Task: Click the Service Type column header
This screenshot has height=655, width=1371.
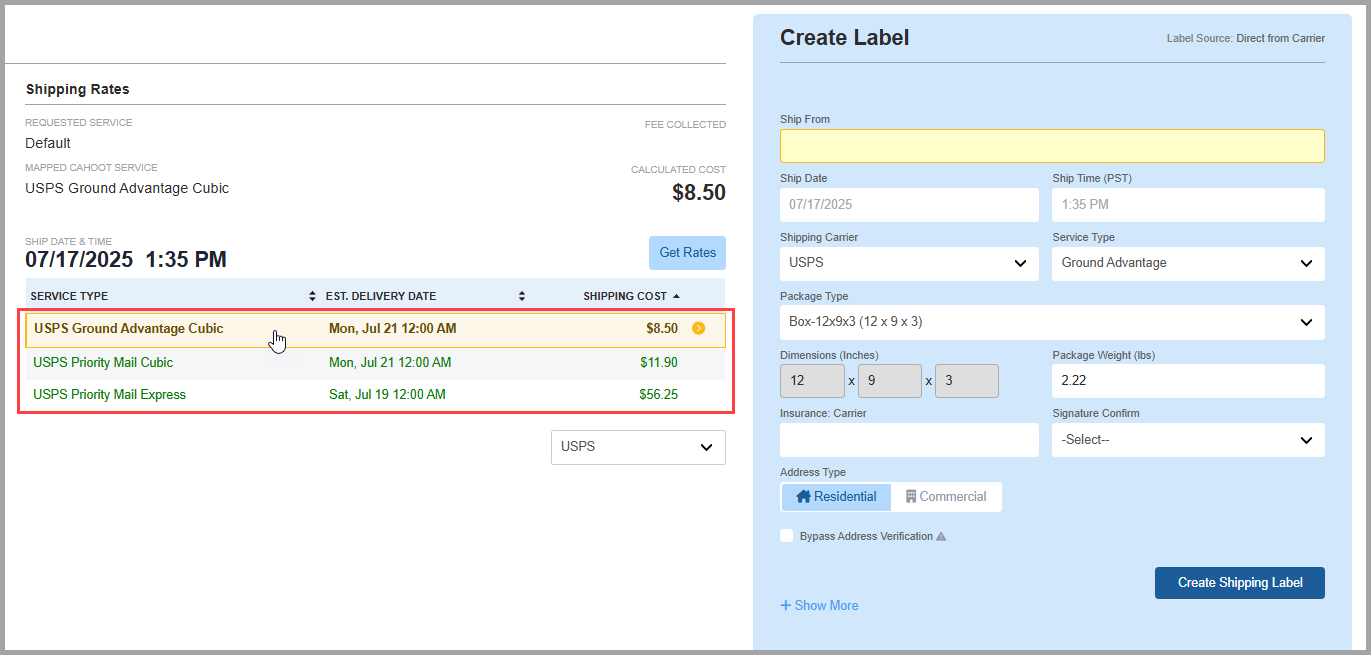Action: pos(69,296)
